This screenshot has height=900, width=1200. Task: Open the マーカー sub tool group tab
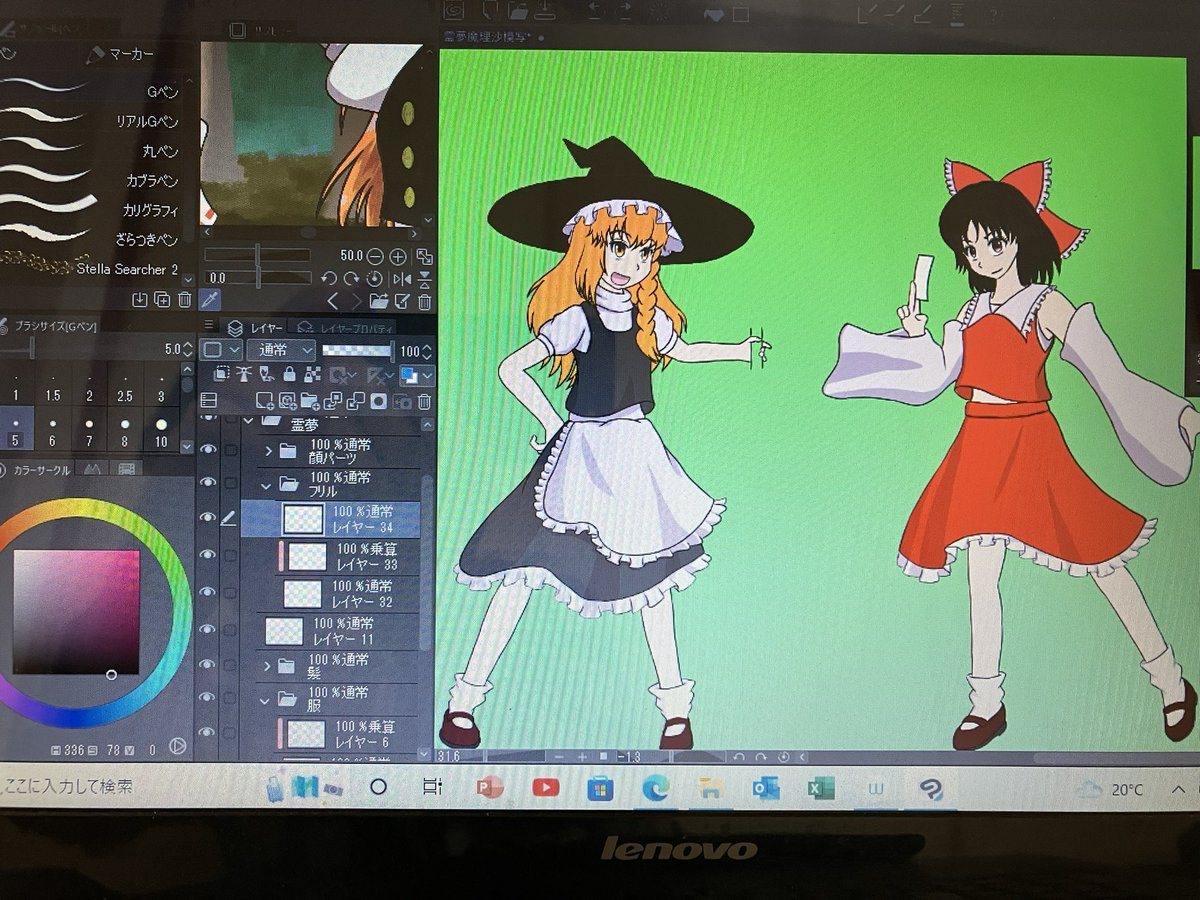click(121, 54)
